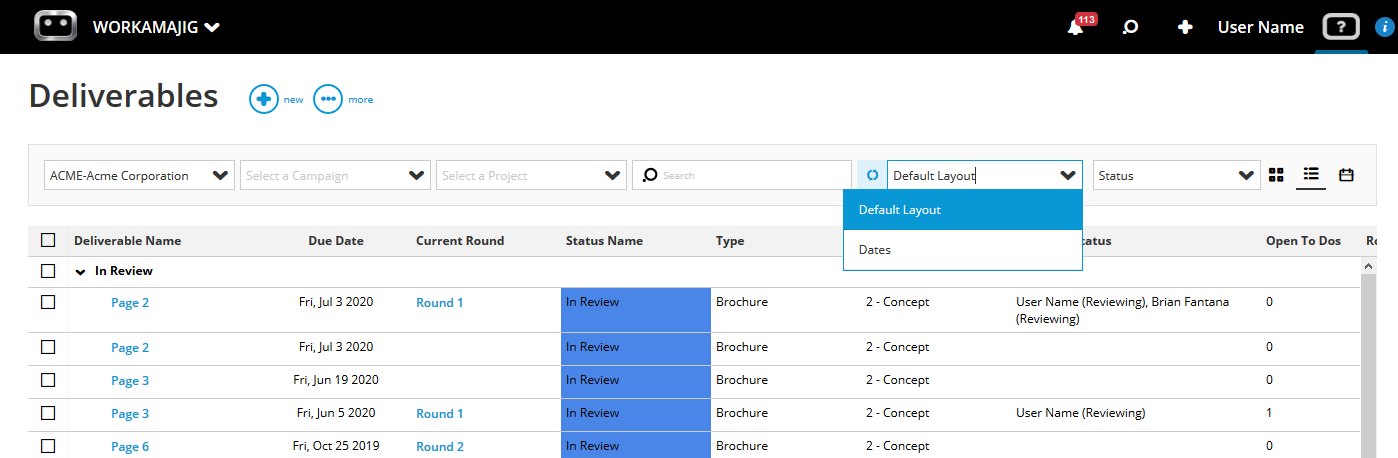This screenshot has width=1398, height=458.
Task: Click the plus add icon in top bar
Action: pyautogui.click(x=1185, y=28)
